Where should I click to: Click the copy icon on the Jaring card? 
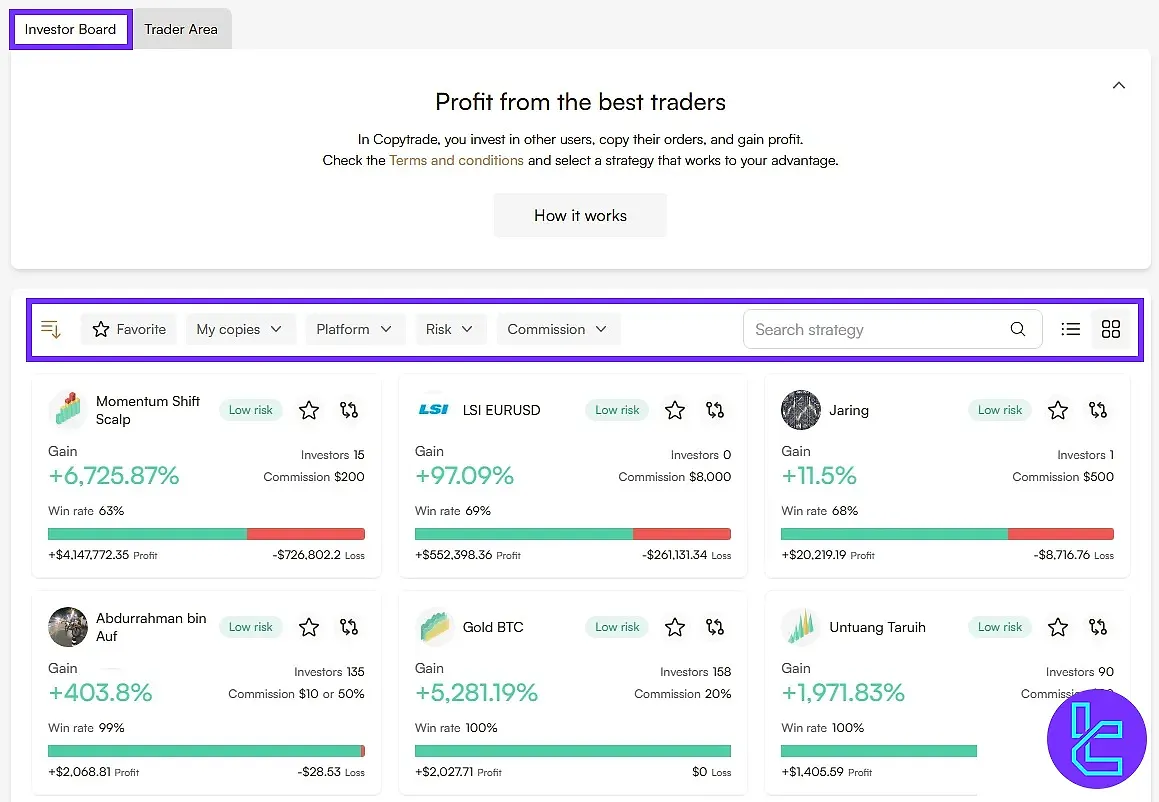(1098, 410)
